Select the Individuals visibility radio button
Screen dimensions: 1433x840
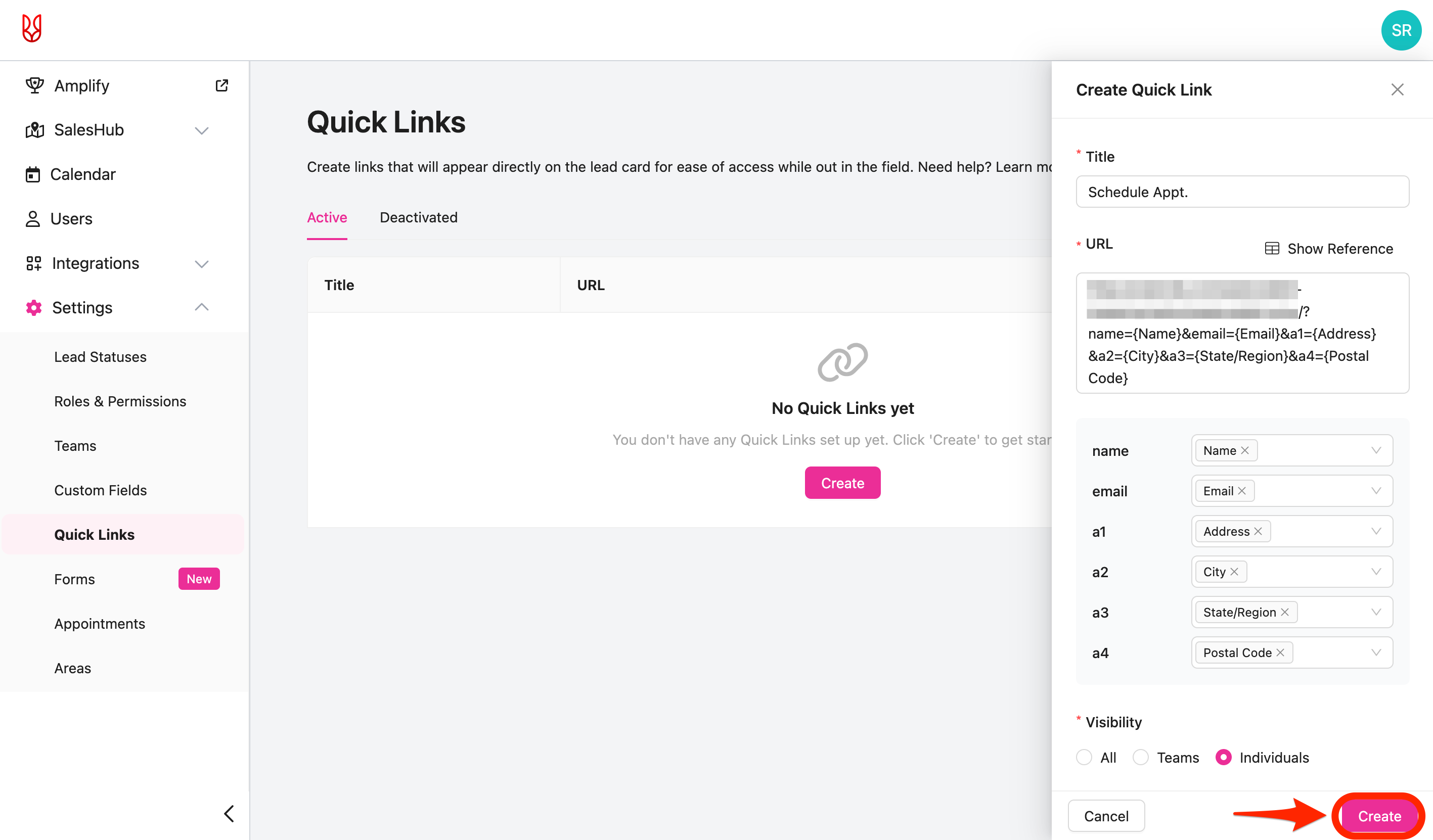coord(1223,758)
